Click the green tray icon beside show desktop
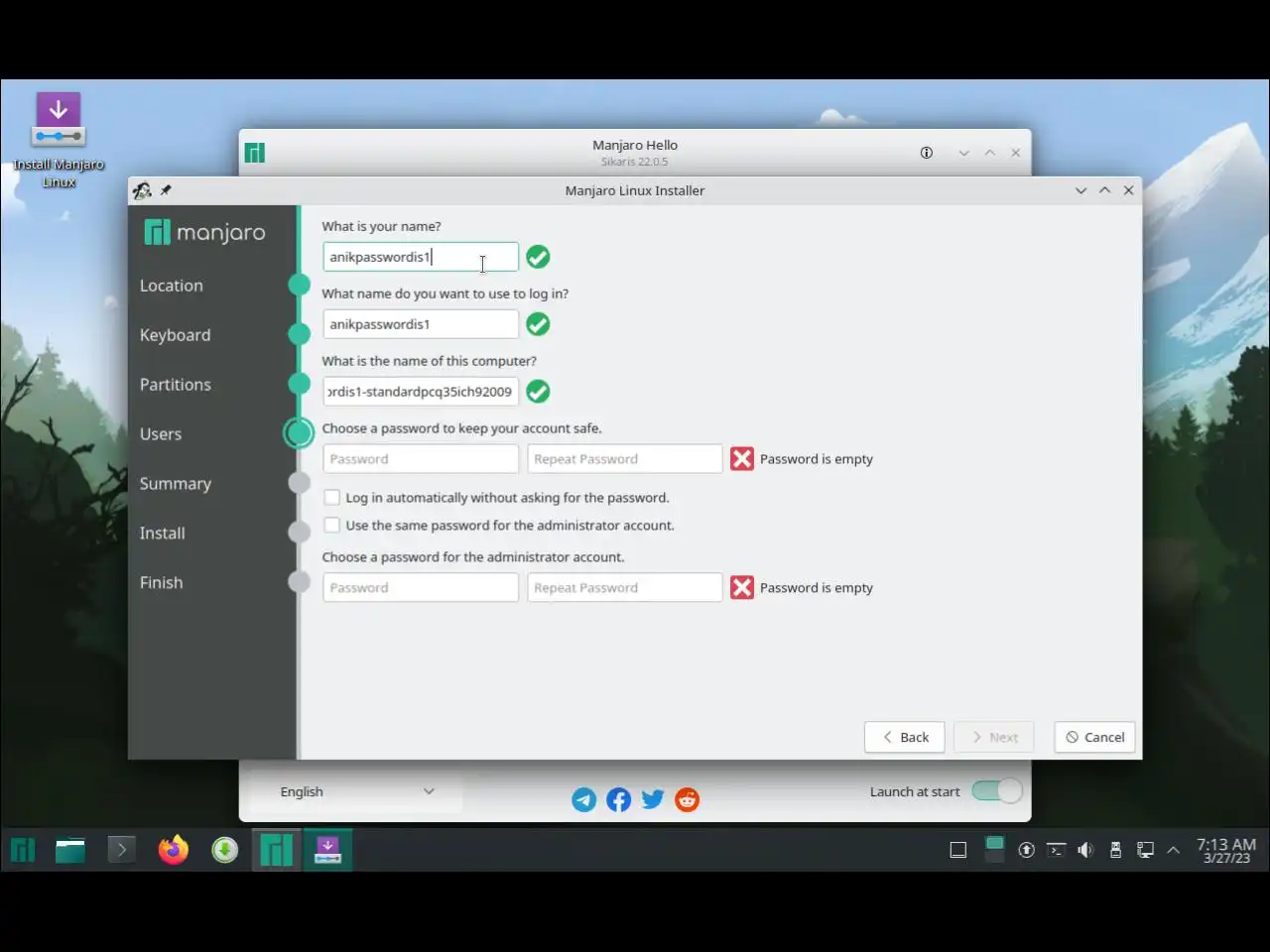Viewport: 1270px width, 952px height. pyautogui.click(x=994, y=848)
